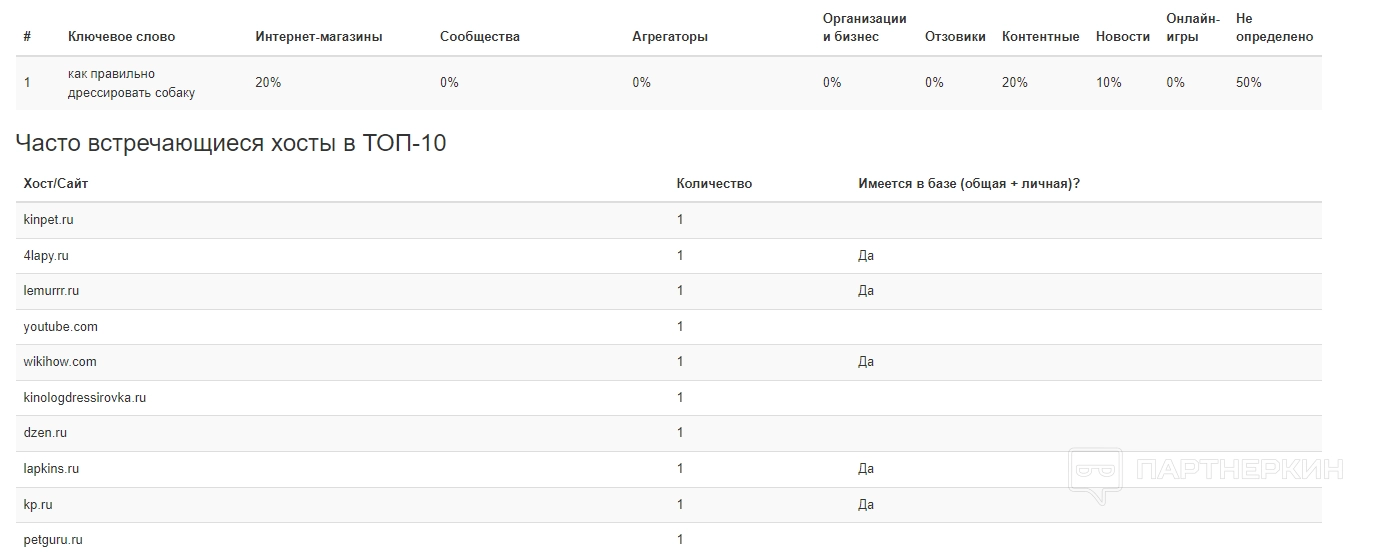
Task: Click the Не определено column header
Action: pyautogui.click(x=1274, y=28)
